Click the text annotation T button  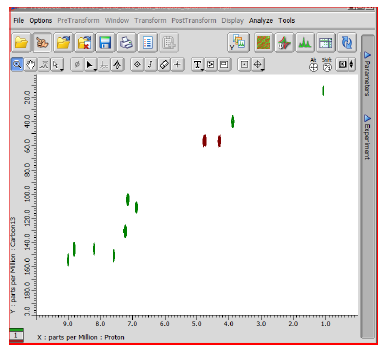click(x=198, y=64)
